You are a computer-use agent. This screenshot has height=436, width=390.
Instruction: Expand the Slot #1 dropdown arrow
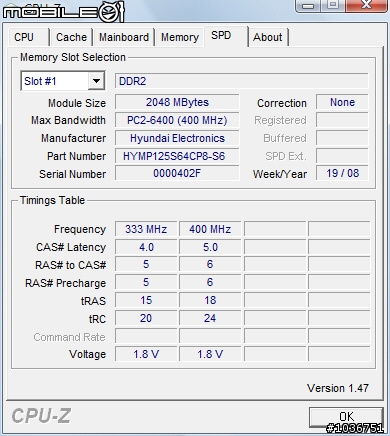[96, 81]
